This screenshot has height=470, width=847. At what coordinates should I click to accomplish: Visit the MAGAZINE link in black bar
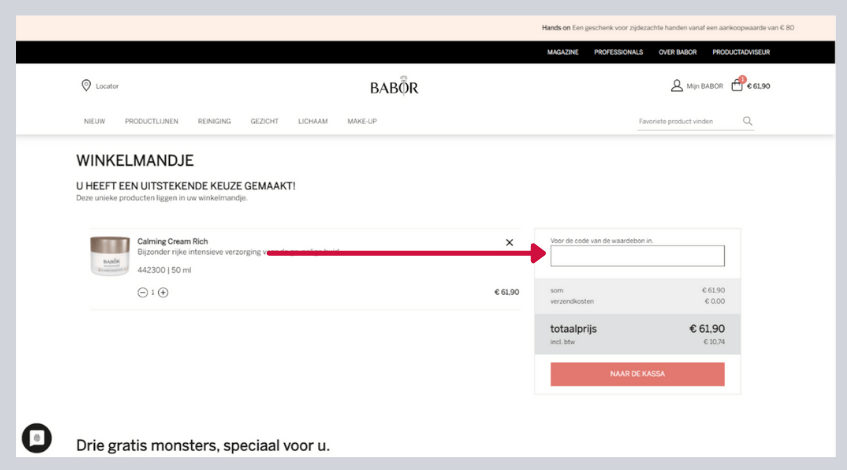(x=562, y=52)
